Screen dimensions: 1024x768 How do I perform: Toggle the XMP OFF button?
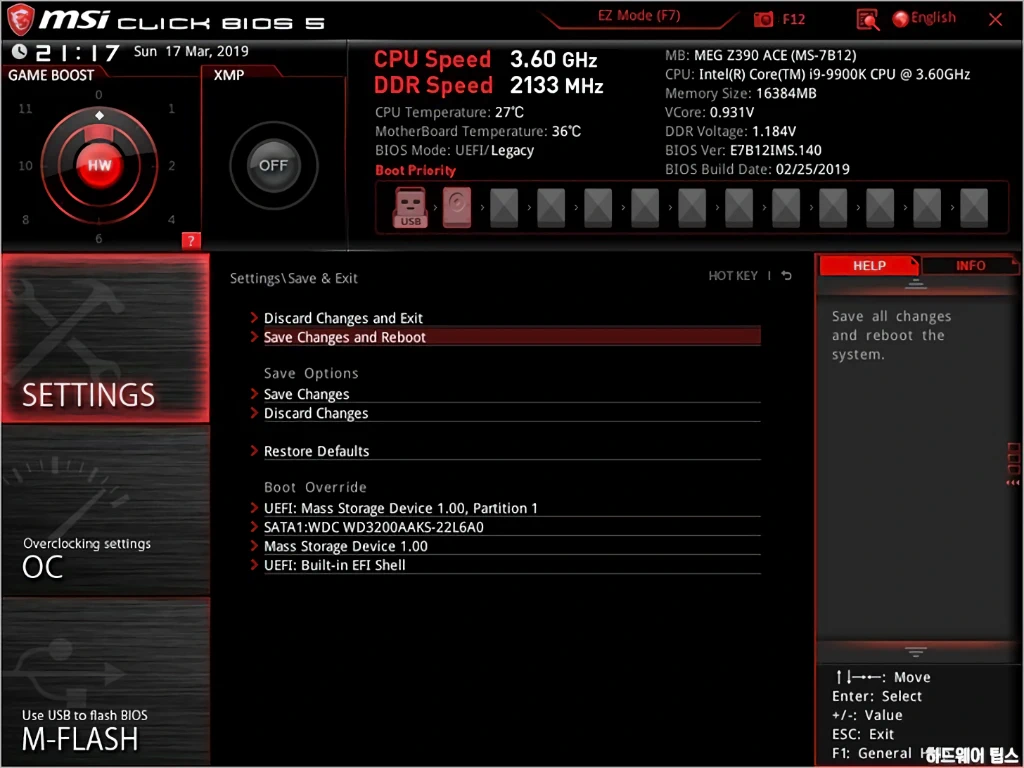[273, 165]
